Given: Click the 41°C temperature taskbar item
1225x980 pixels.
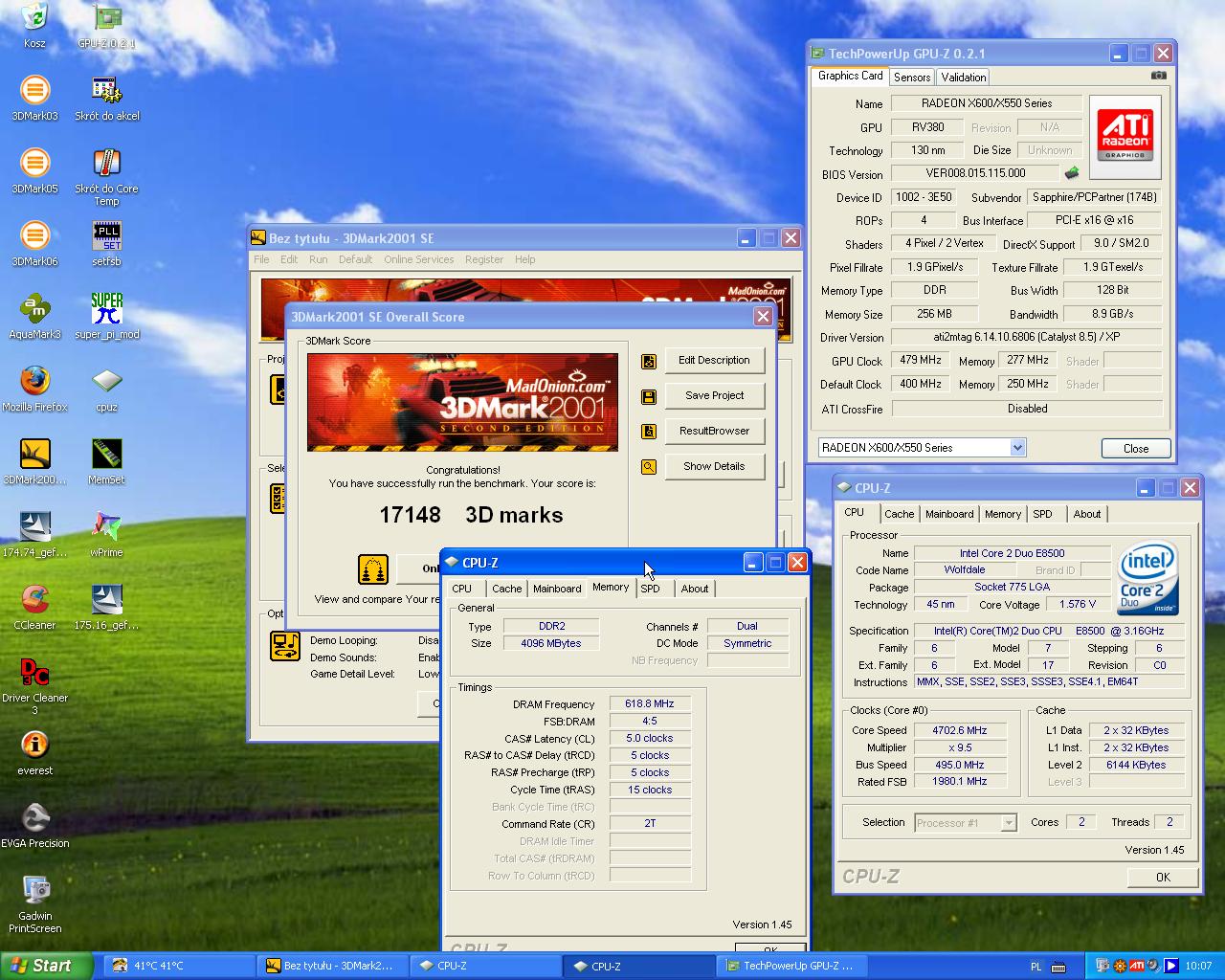Looking at the screenshot, I should (178, 966).
